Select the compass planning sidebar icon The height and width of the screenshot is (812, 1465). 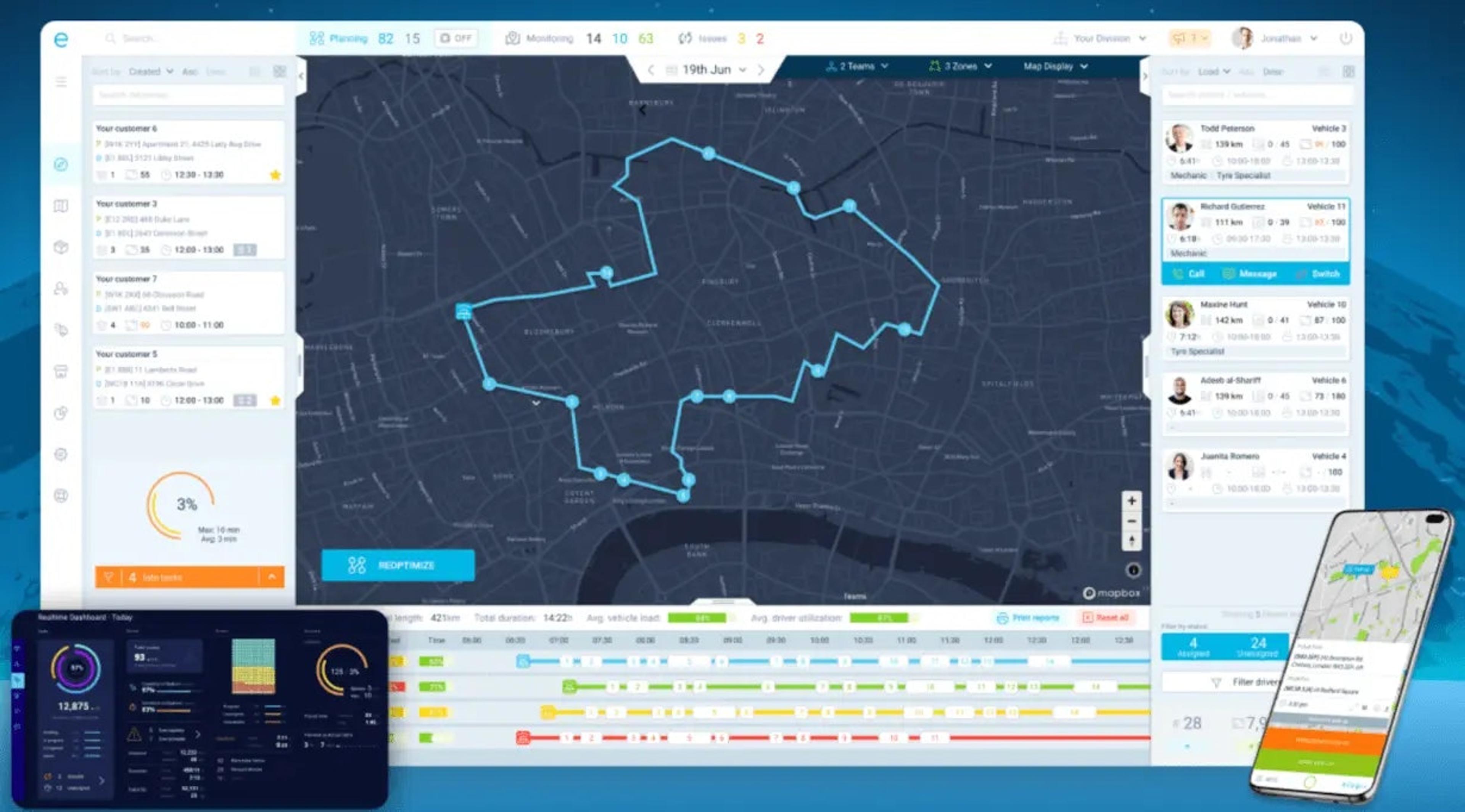pyautogui.click(x=61, y=164)
